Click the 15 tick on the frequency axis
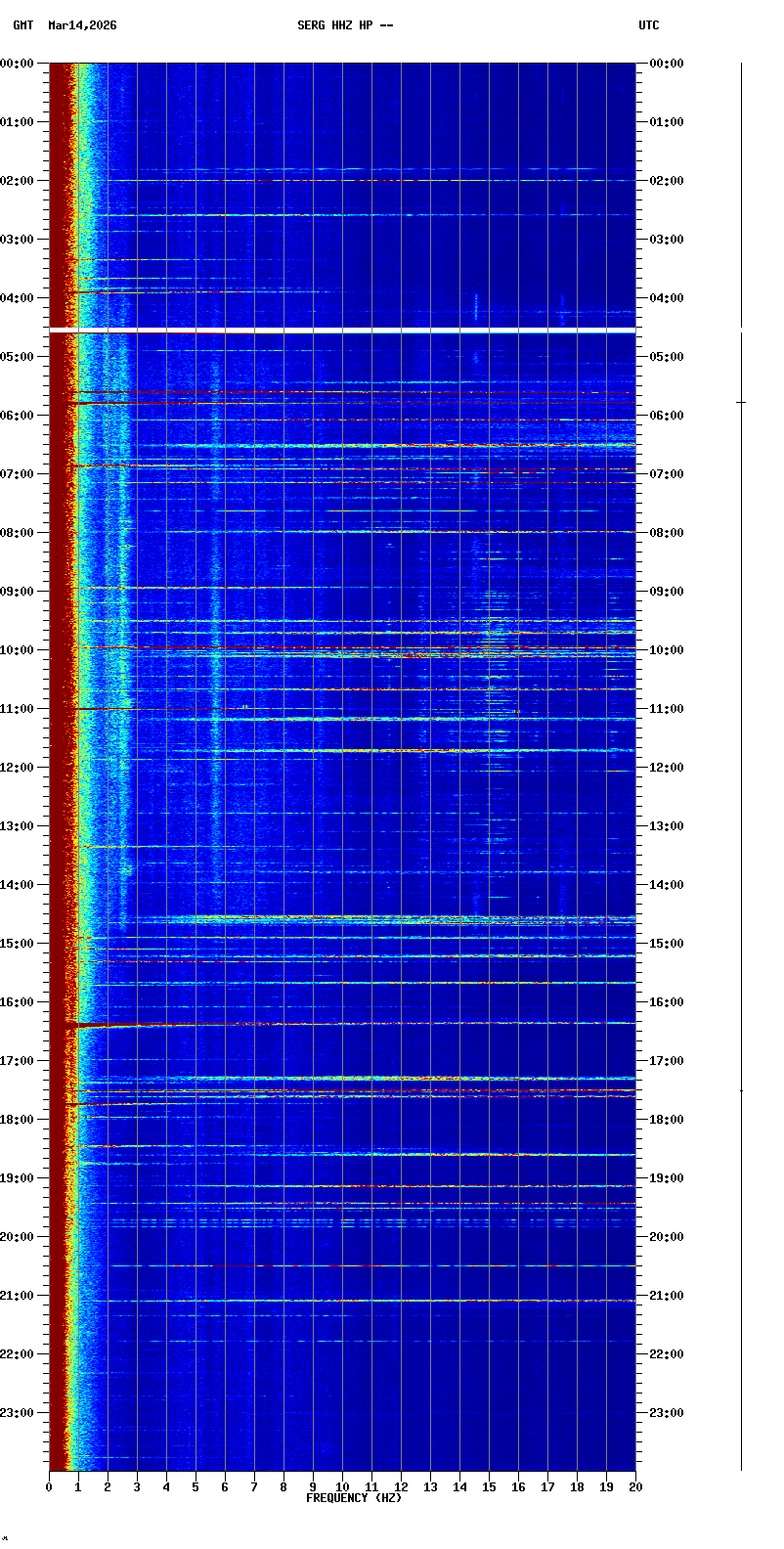Image resolution: width=784 pixels, height=1549 pixels. point(489,1487)
